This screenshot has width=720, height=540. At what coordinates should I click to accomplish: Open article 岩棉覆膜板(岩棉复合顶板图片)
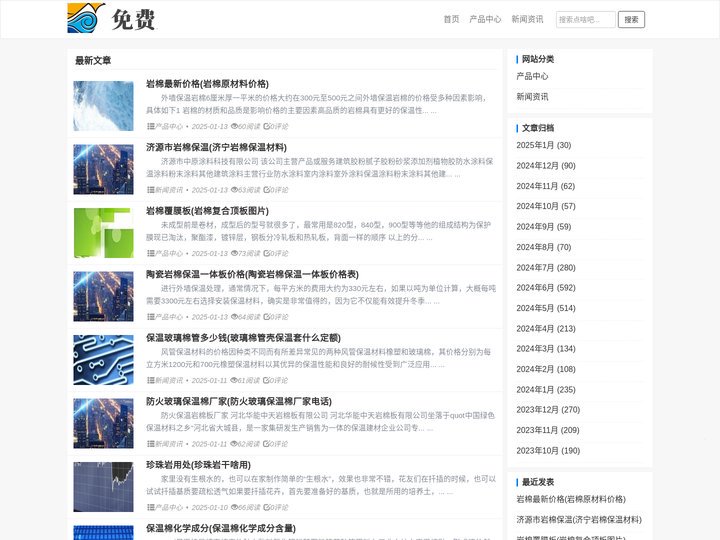click(x=207, y=211)
